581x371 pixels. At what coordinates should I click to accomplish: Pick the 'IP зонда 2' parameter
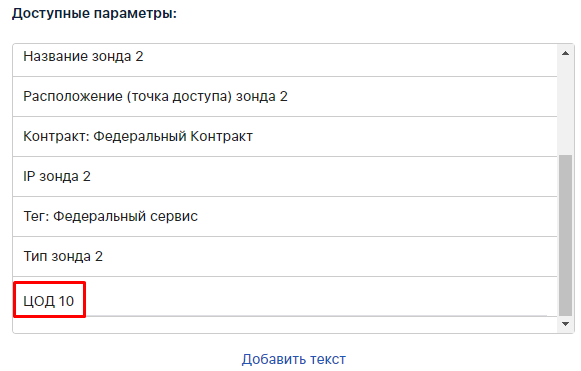[x=285, y=177]
